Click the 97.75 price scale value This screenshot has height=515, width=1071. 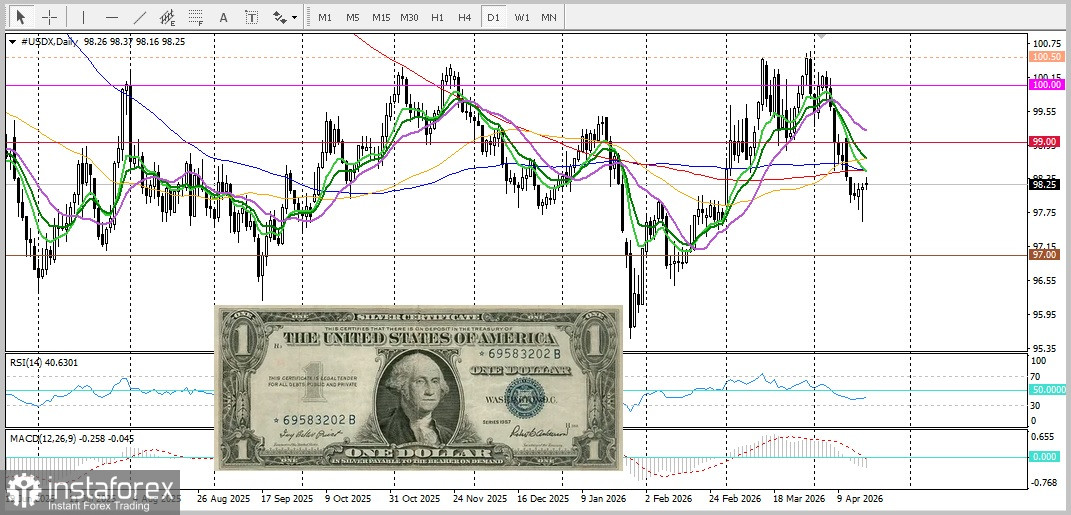pos(1045,212)
